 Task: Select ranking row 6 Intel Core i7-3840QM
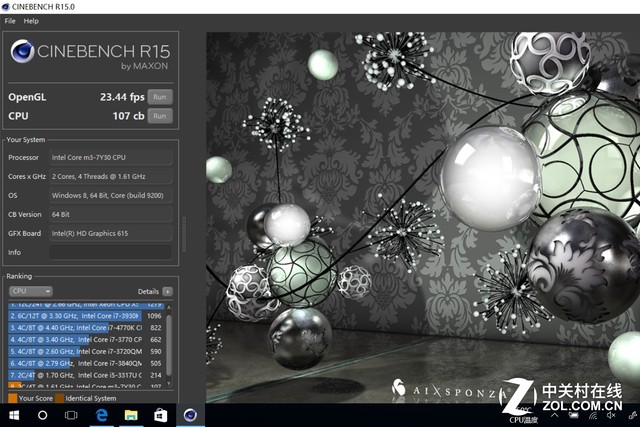click(x=86, y=363)
